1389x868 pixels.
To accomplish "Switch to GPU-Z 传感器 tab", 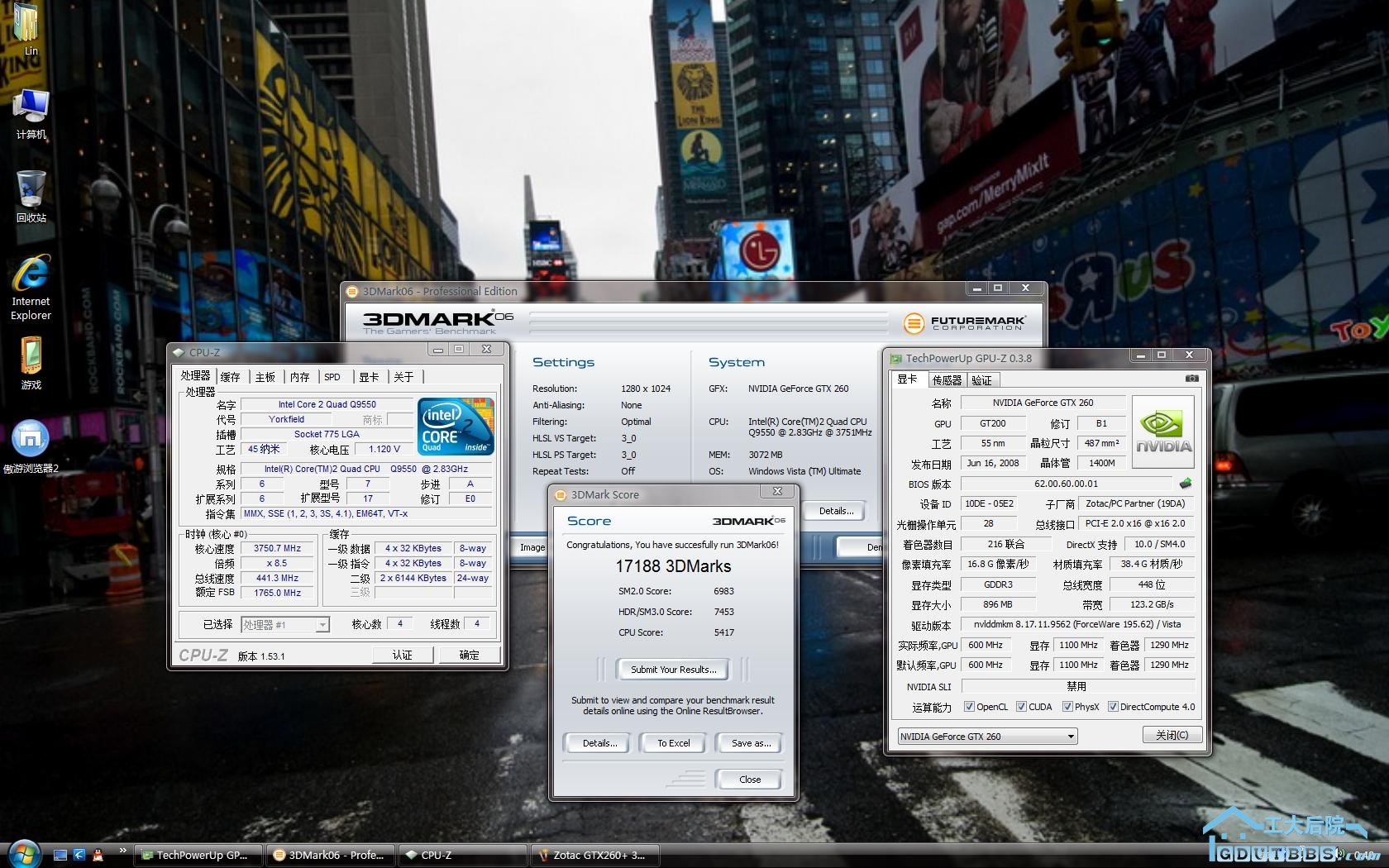I will (x=947, y=380).
